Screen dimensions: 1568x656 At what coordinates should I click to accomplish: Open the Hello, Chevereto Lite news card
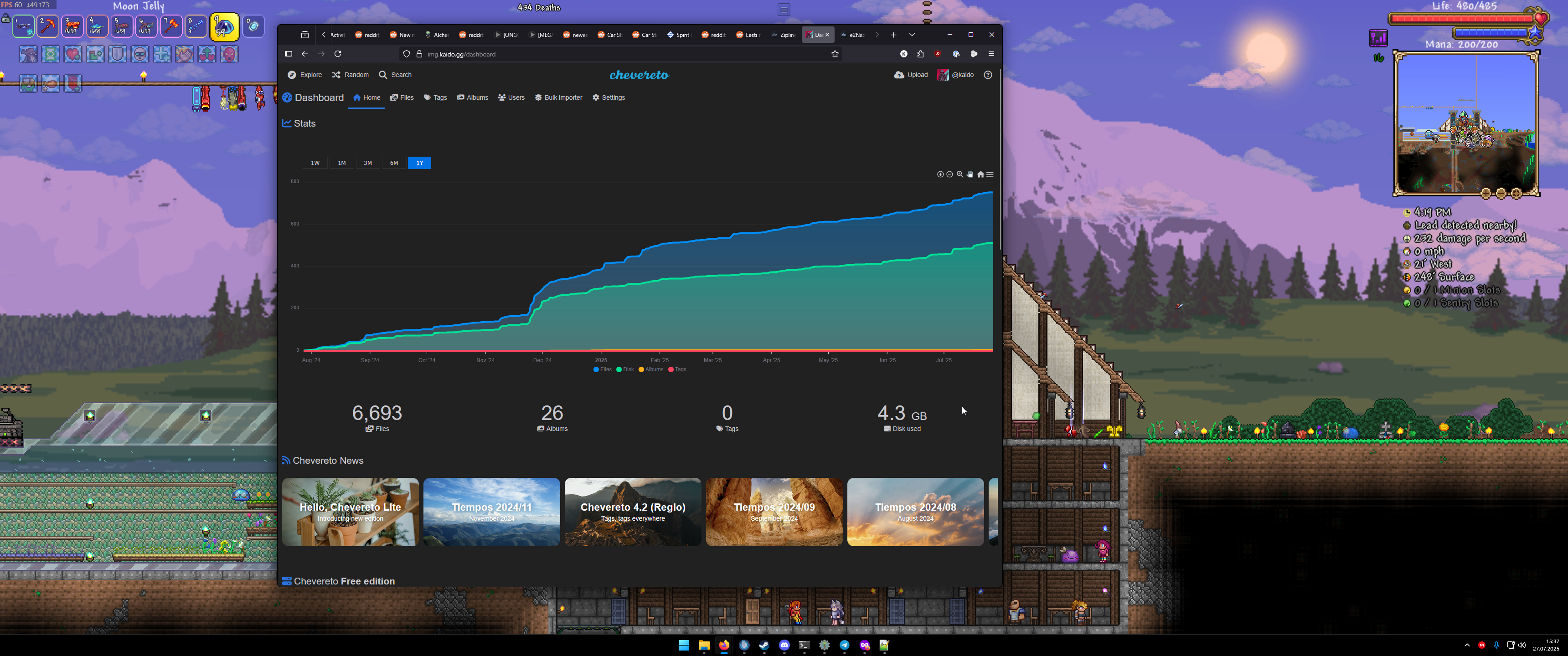pos(350,512)
